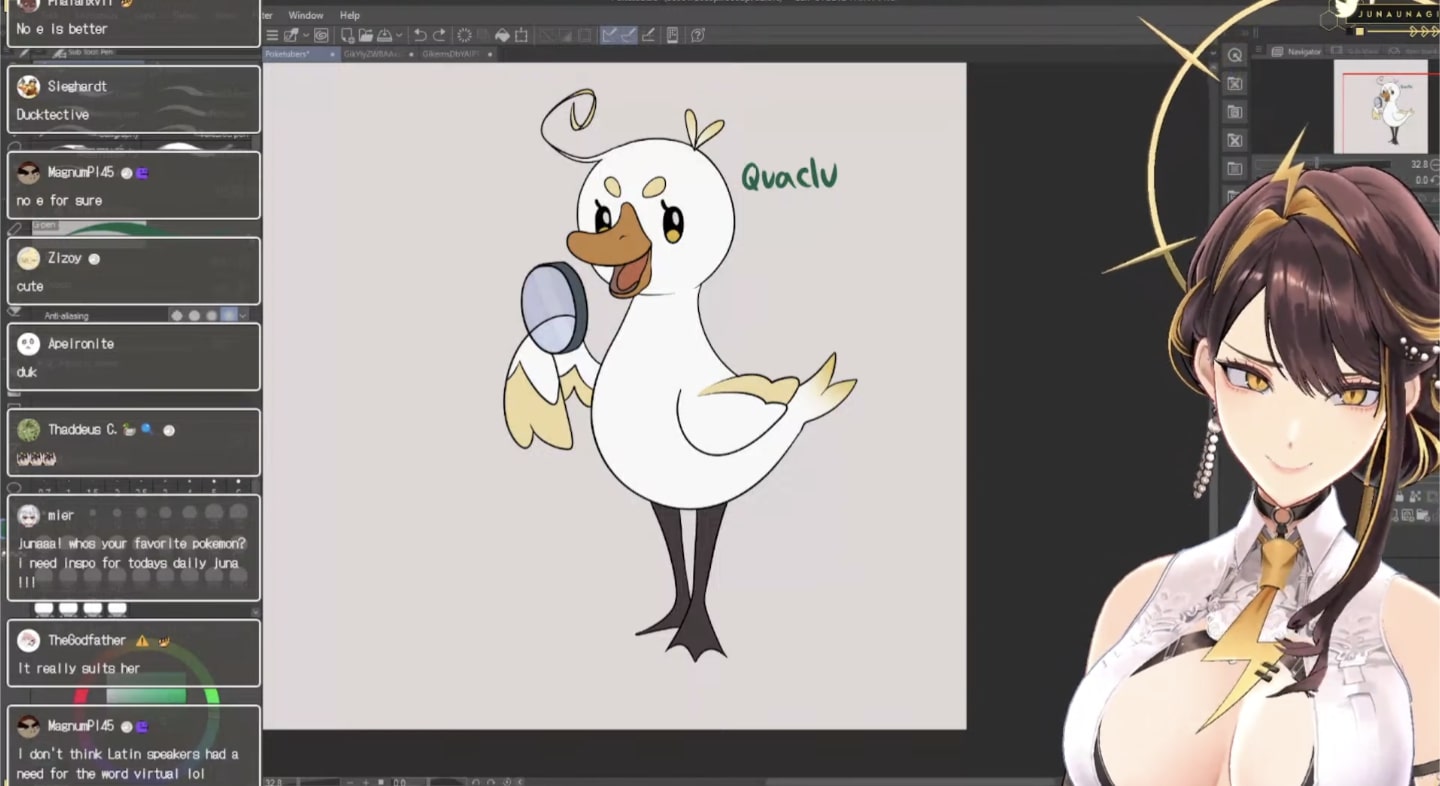This screenshot has width=1440, height=786.
Task: Click the Scale/Rotate transform icon
Action: [521, 35]
